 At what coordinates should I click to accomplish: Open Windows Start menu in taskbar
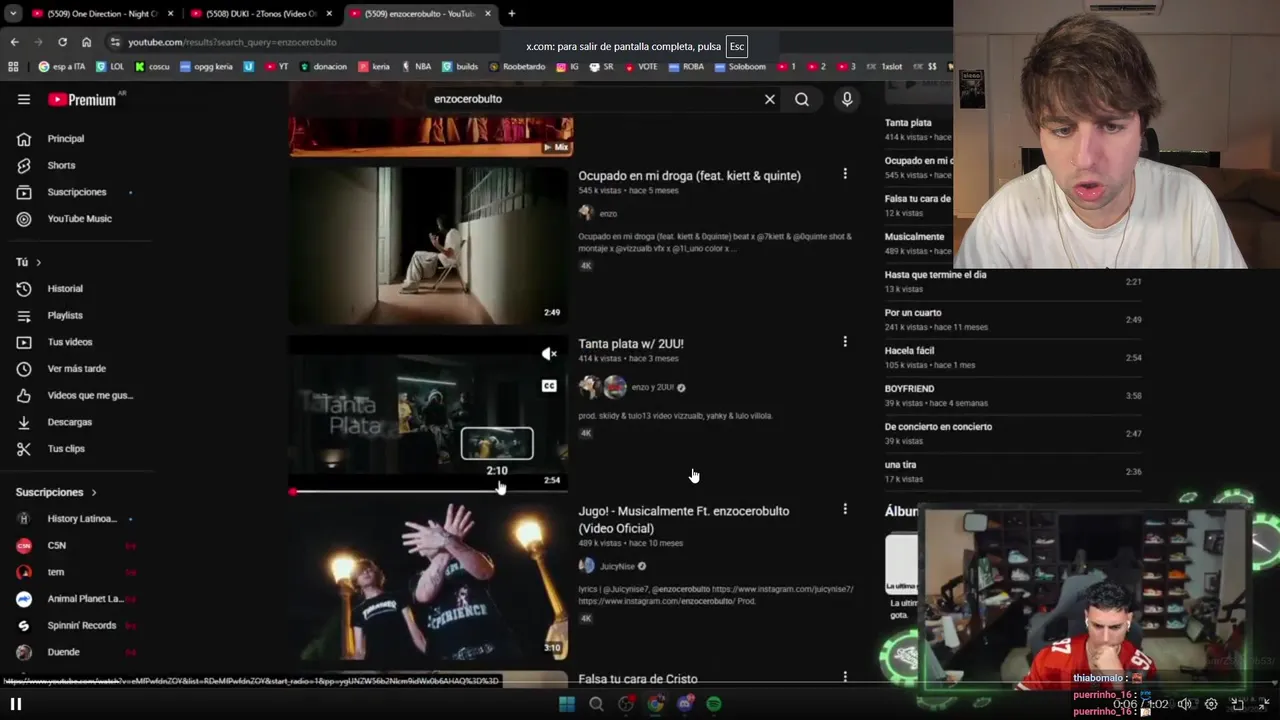(x=567, y=704)
